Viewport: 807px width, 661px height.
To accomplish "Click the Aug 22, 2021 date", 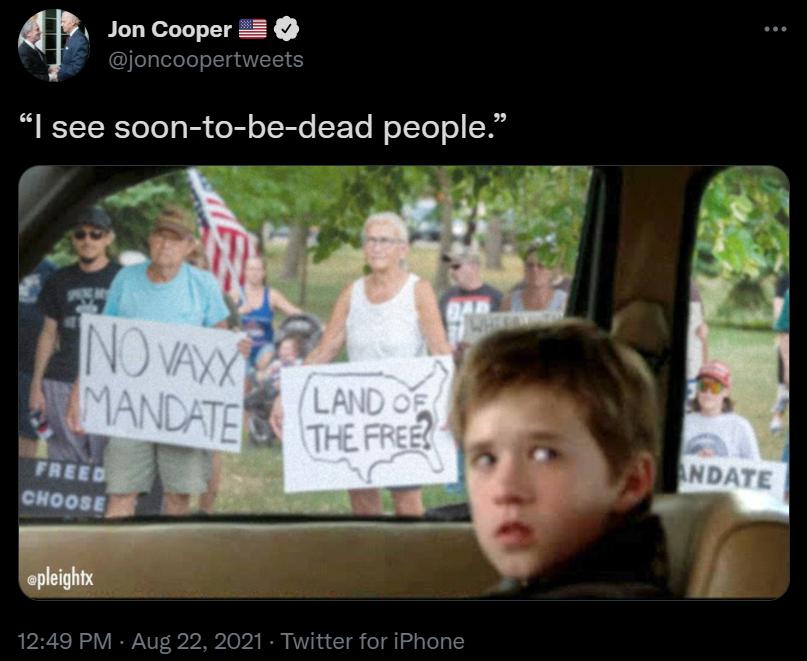I will point(197,641).
